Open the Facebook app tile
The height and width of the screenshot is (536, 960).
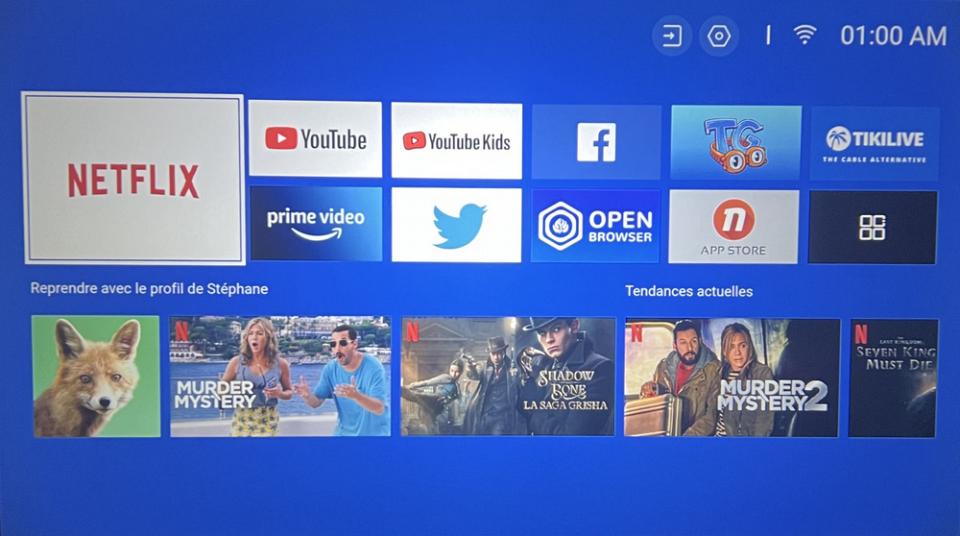point(596,142)
